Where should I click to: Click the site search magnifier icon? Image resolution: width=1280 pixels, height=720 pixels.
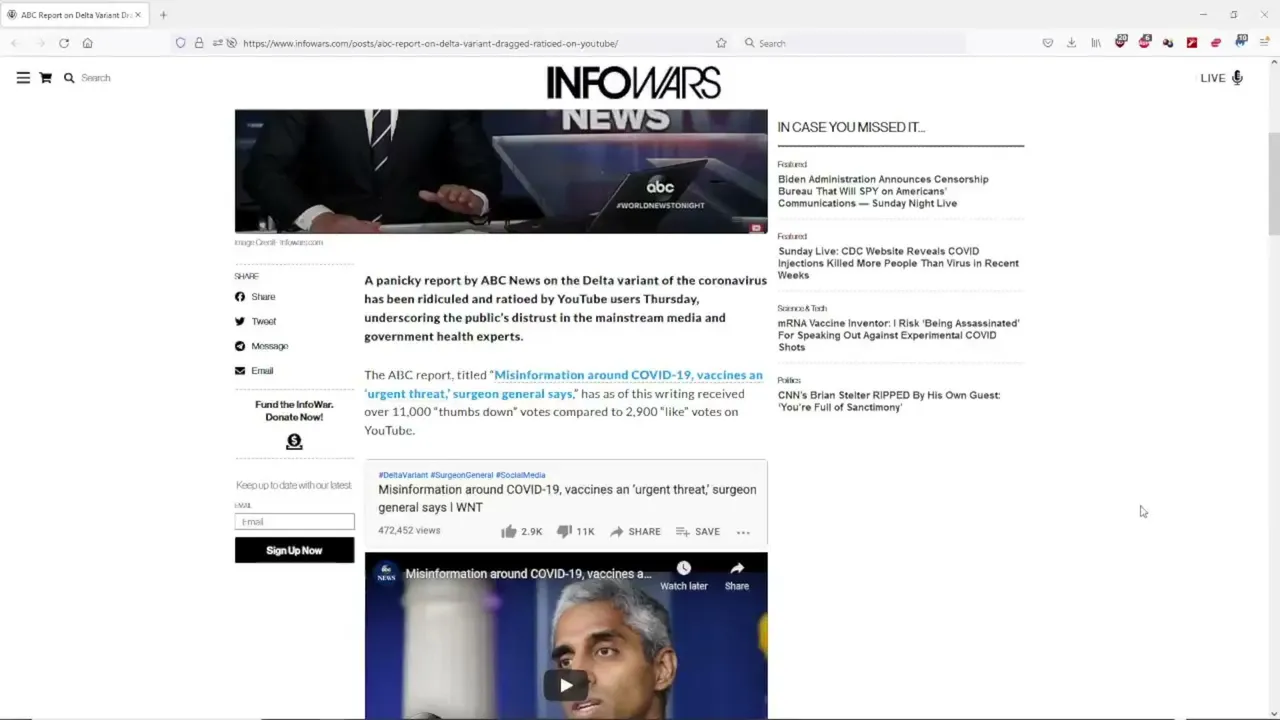pos(69,77)
